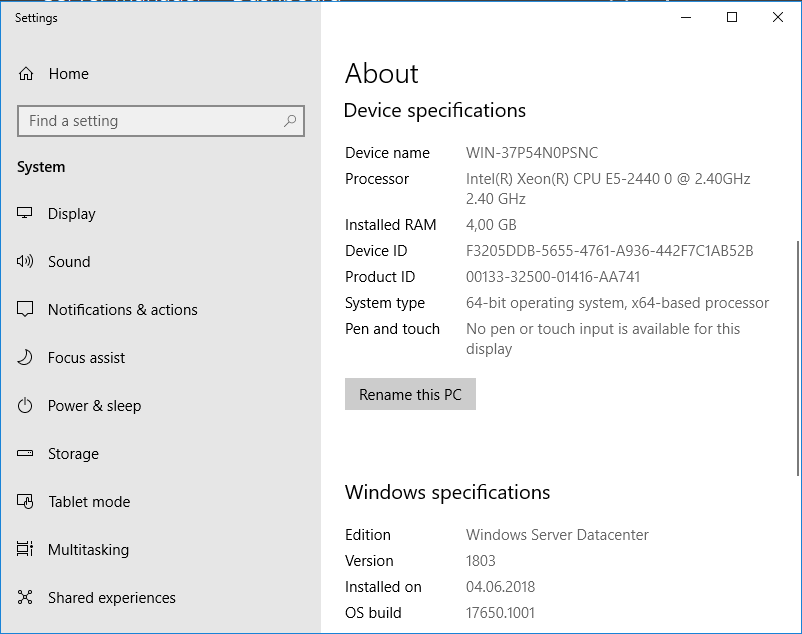Click the Edition value Windows Server Datacenter
The width and height of the screenshot is (802, 634).
(x=557, y=535)
